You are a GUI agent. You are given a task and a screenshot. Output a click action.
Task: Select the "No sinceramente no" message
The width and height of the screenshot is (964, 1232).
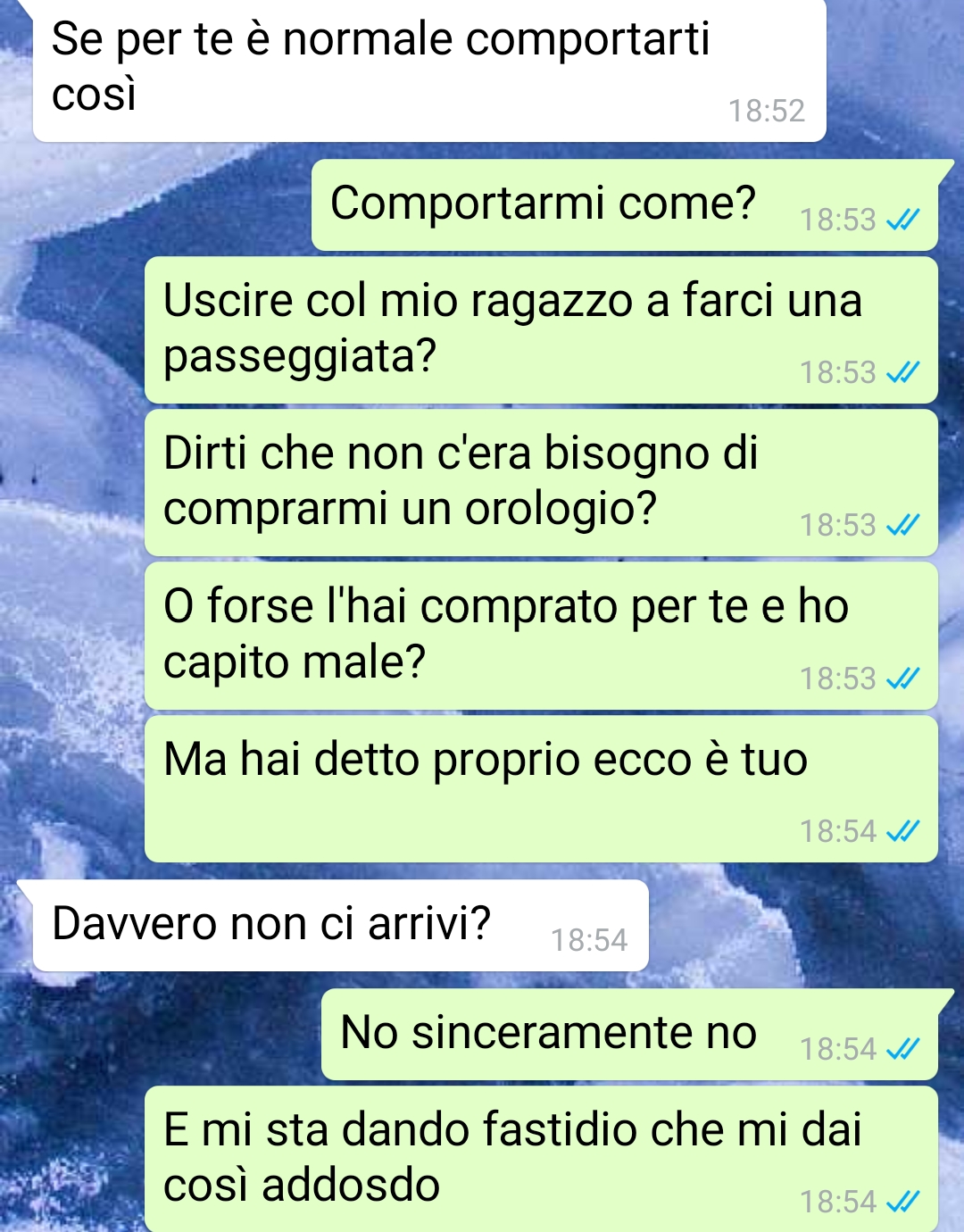629,1035
